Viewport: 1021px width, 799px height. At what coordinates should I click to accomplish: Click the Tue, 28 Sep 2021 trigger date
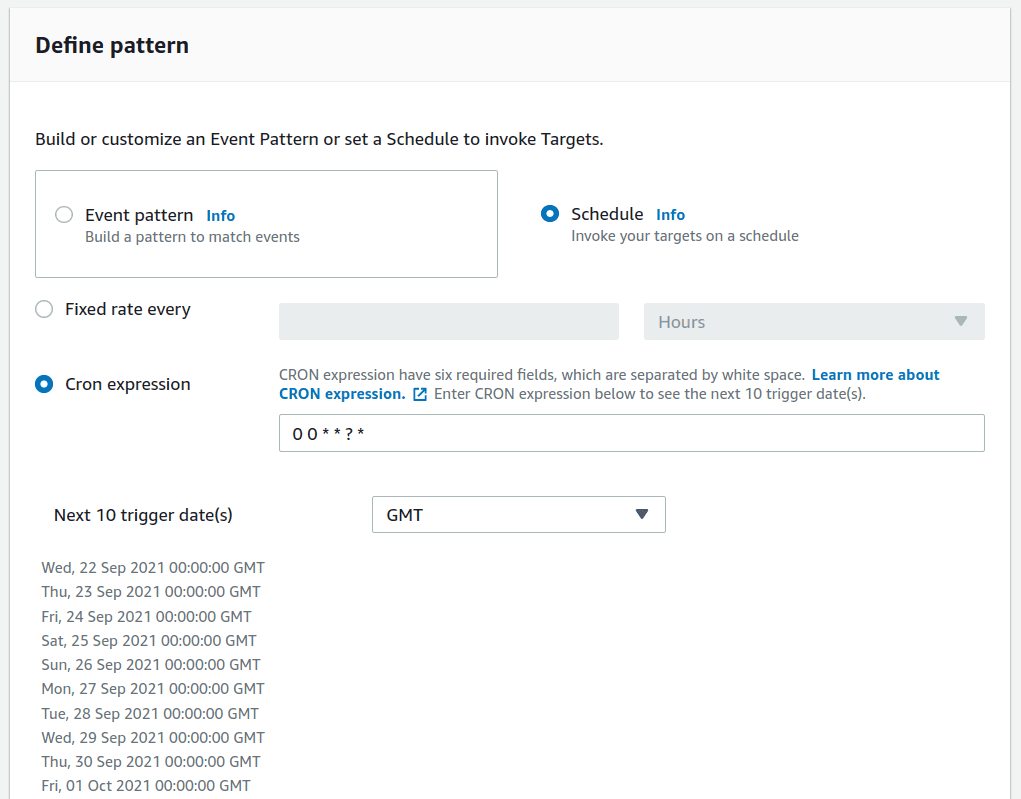pyautogui.click(x=149, y=713)
